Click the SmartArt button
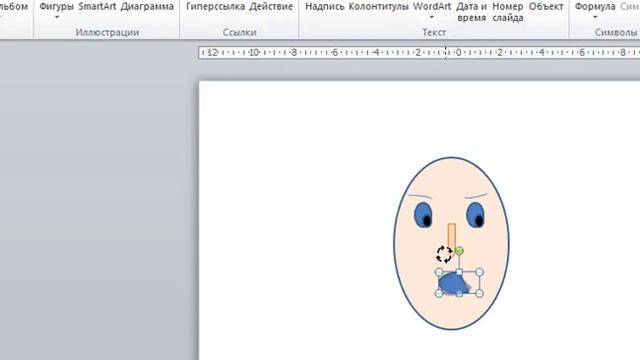 97,7
